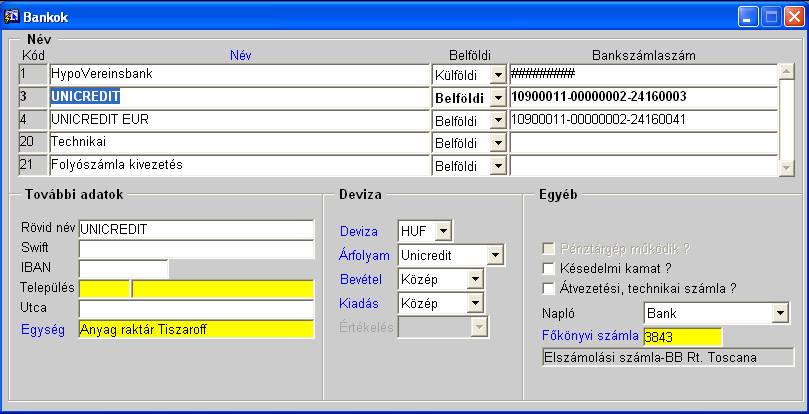This screenshot has height=414, width=809.
Task: Select the HypoVereinsbank name field
Action: [x=239, y=75]
